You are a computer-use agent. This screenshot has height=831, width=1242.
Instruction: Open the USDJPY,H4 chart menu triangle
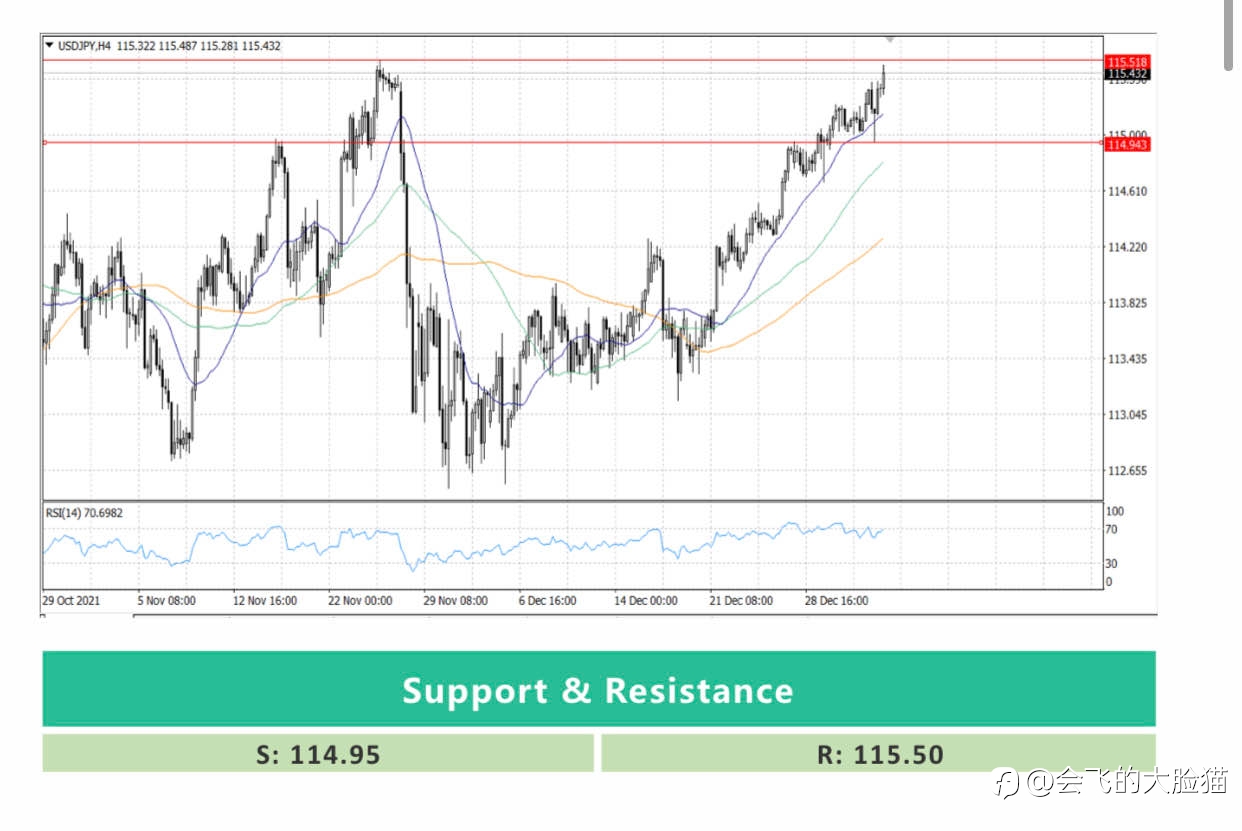point(49,45)
